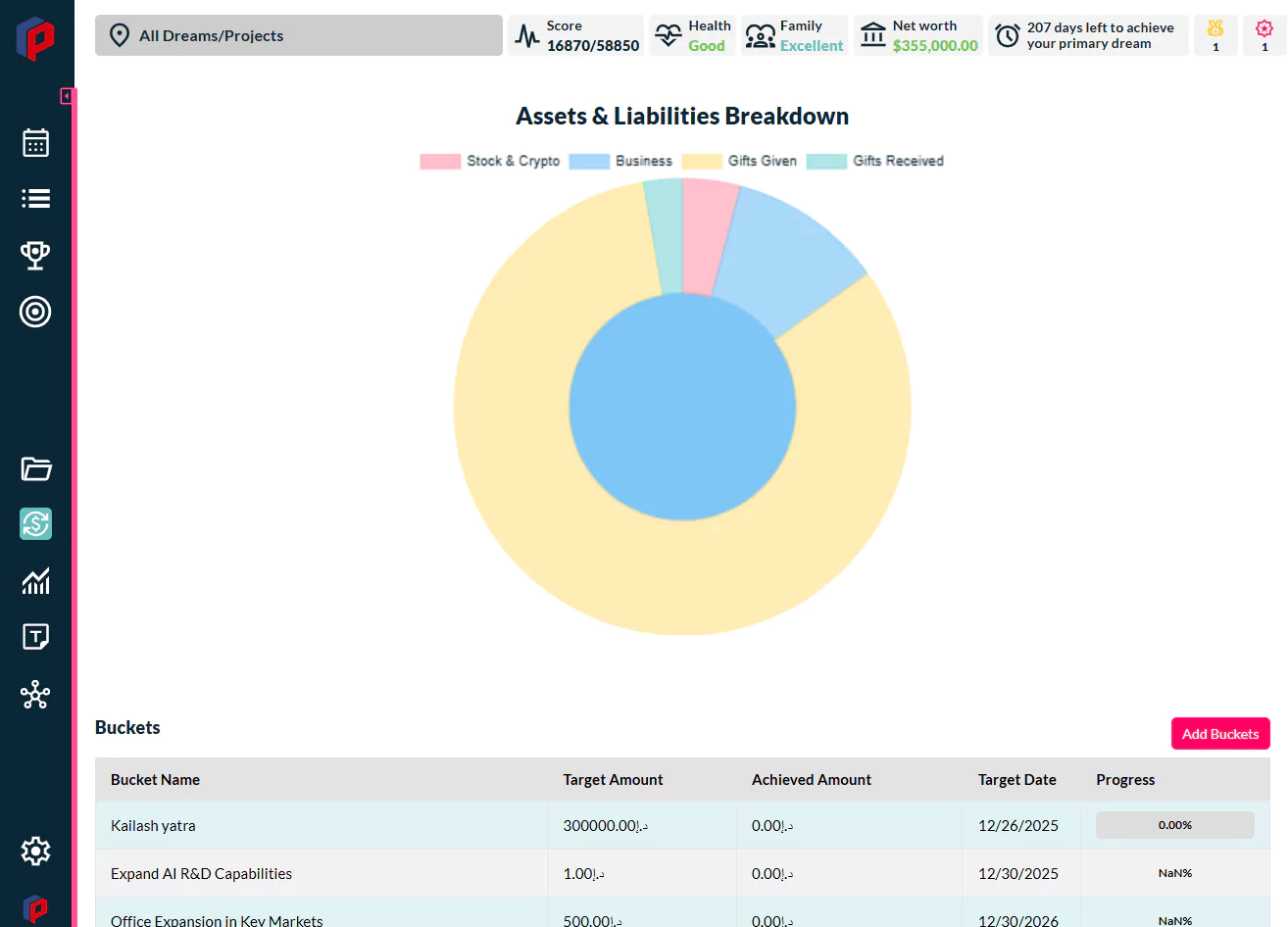
Task: Click the Kailash yatra 0.00% progress bar
Action: coord(1174,825)
